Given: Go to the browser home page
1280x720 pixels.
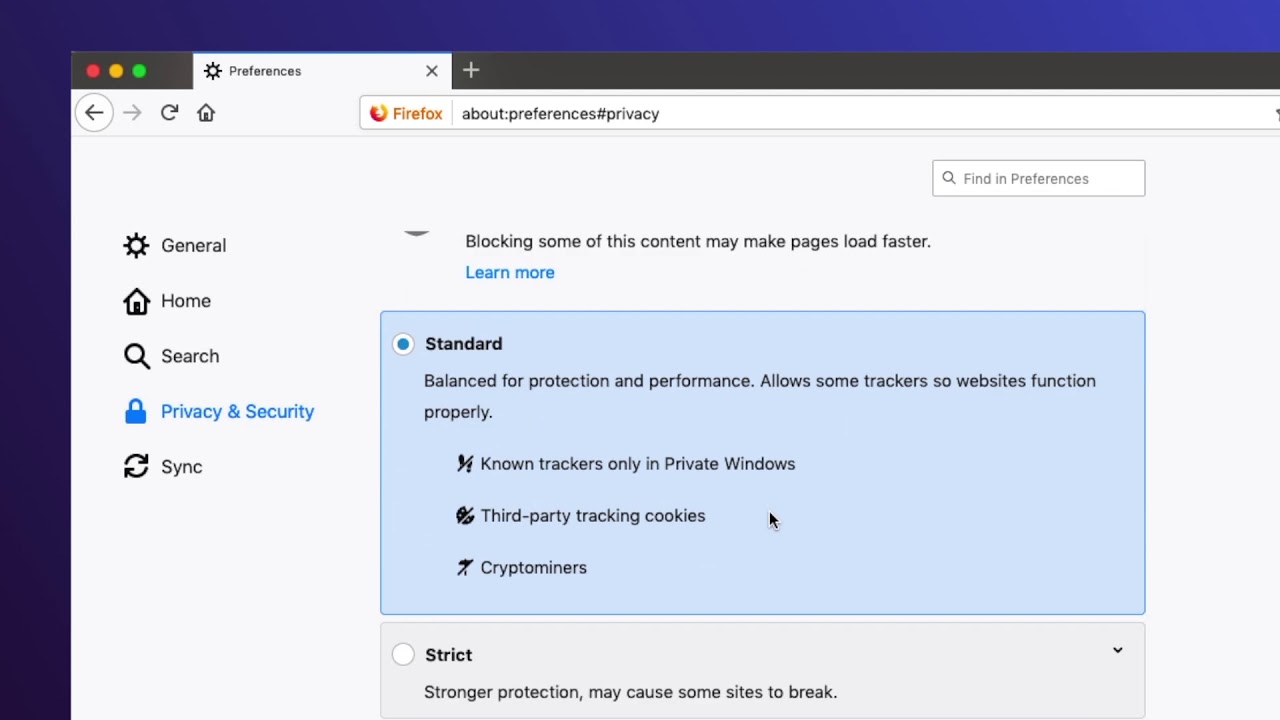Looking at the screenshot, I should click(206, 113).
